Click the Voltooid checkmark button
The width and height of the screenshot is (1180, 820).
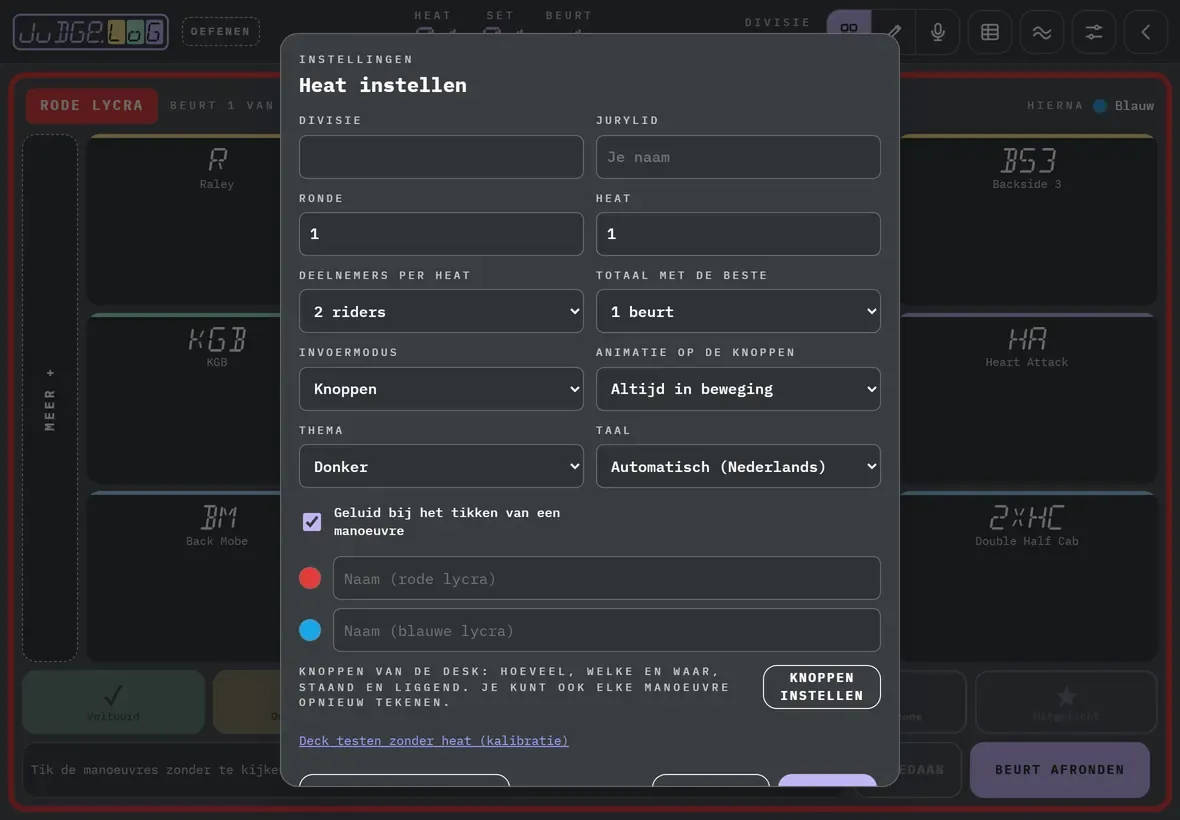point(113,702)
